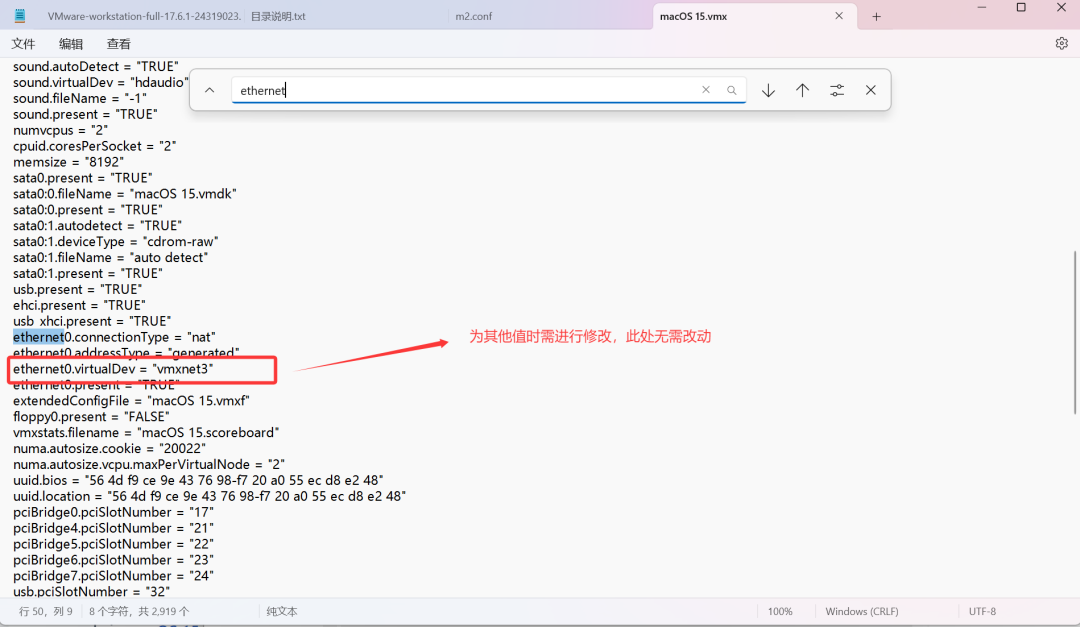Open find options sliders icon
Image resolution: width=1080 pixels, height=627 pixels.
[x=837, y=90]
